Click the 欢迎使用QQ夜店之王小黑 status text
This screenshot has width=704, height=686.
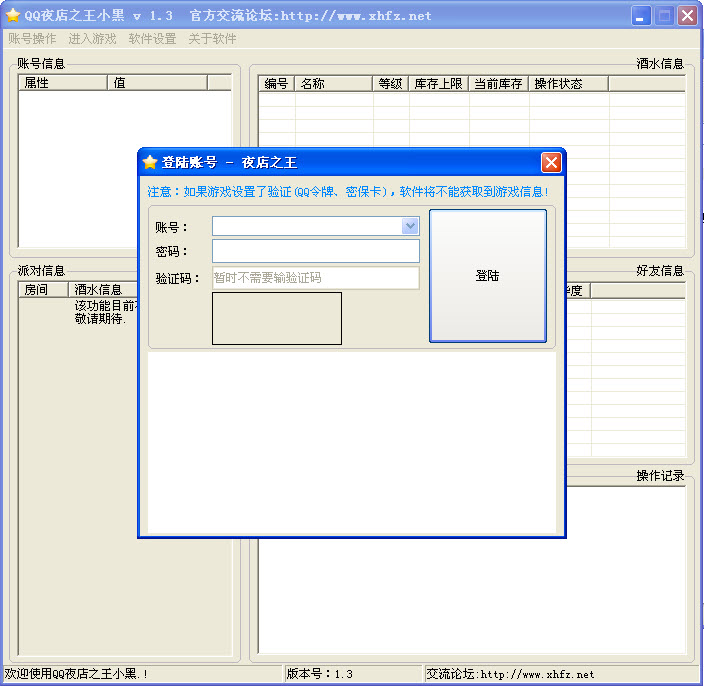click(x=76, y=674)
